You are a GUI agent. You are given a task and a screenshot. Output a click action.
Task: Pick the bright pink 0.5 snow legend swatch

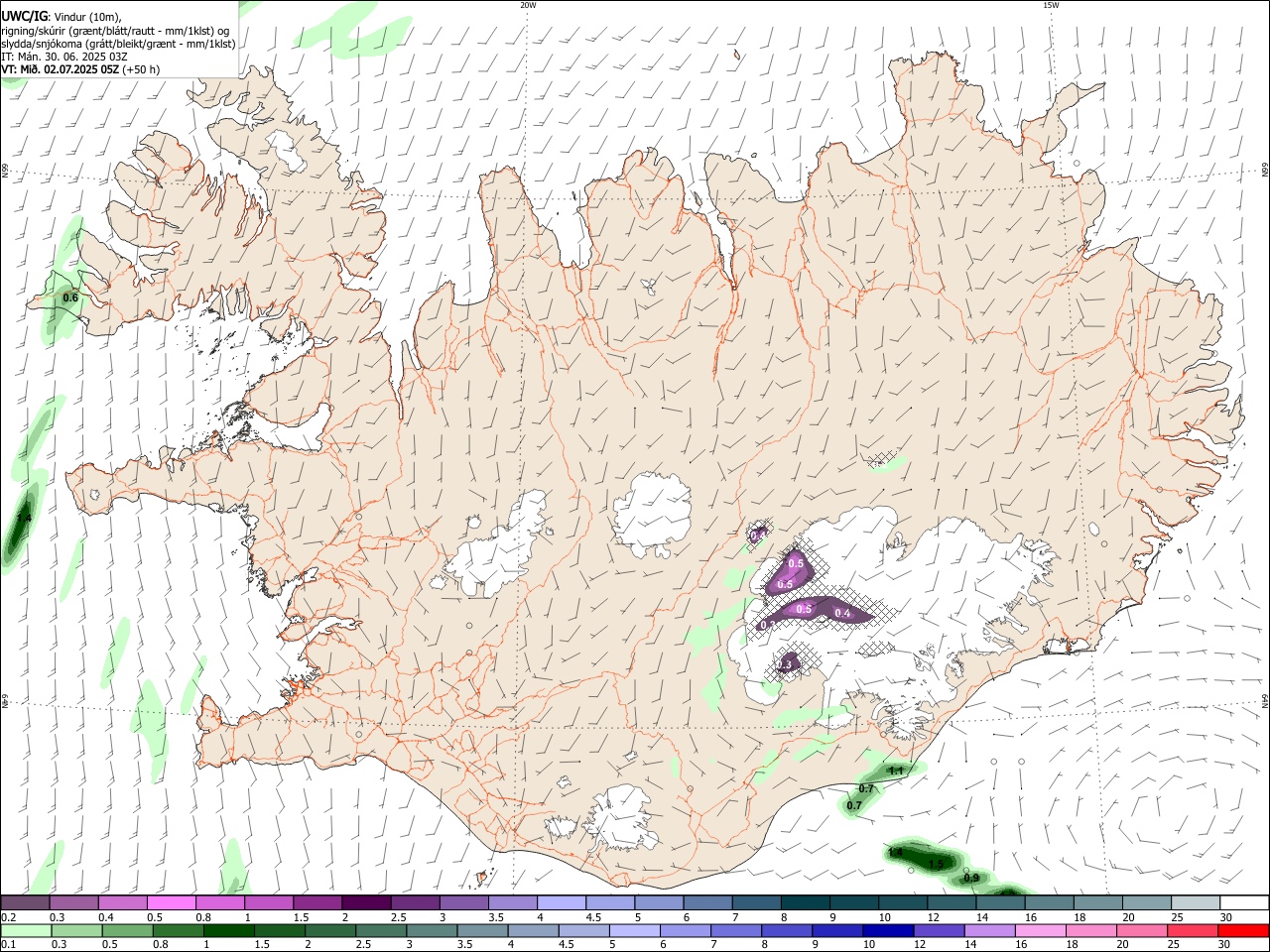pyautogui.click(x=171, y=903)
